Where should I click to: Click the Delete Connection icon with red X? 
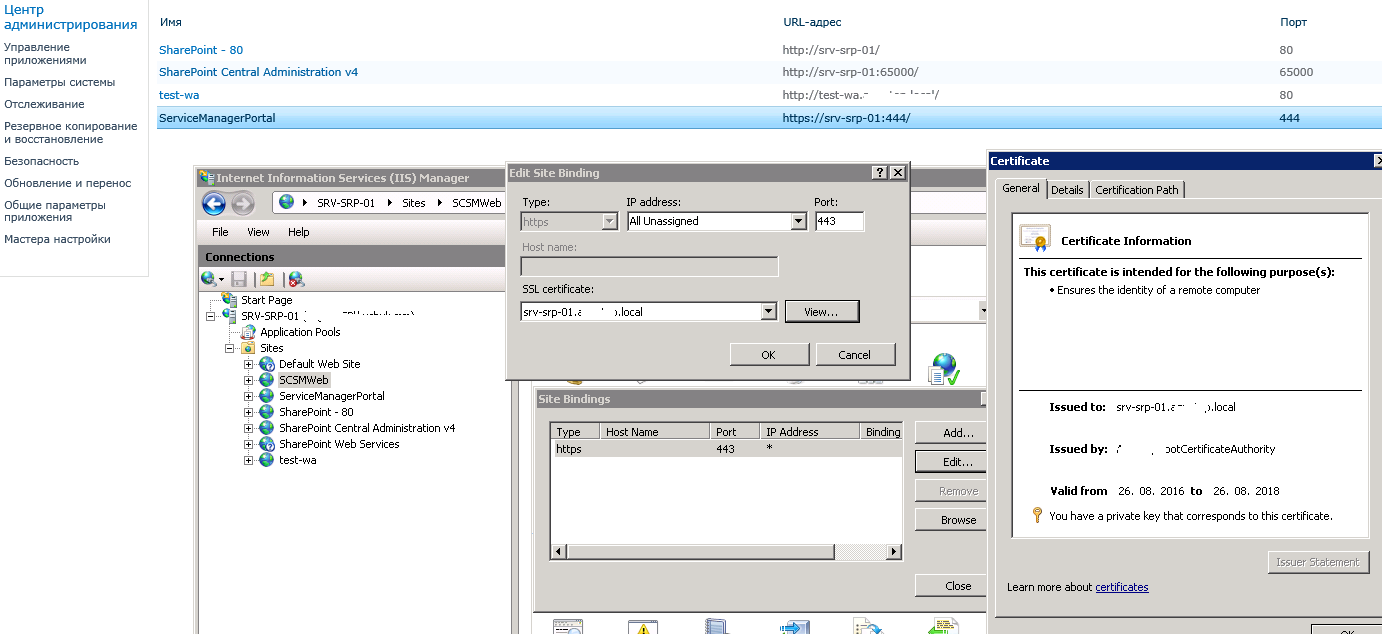[x=296, y=280]
